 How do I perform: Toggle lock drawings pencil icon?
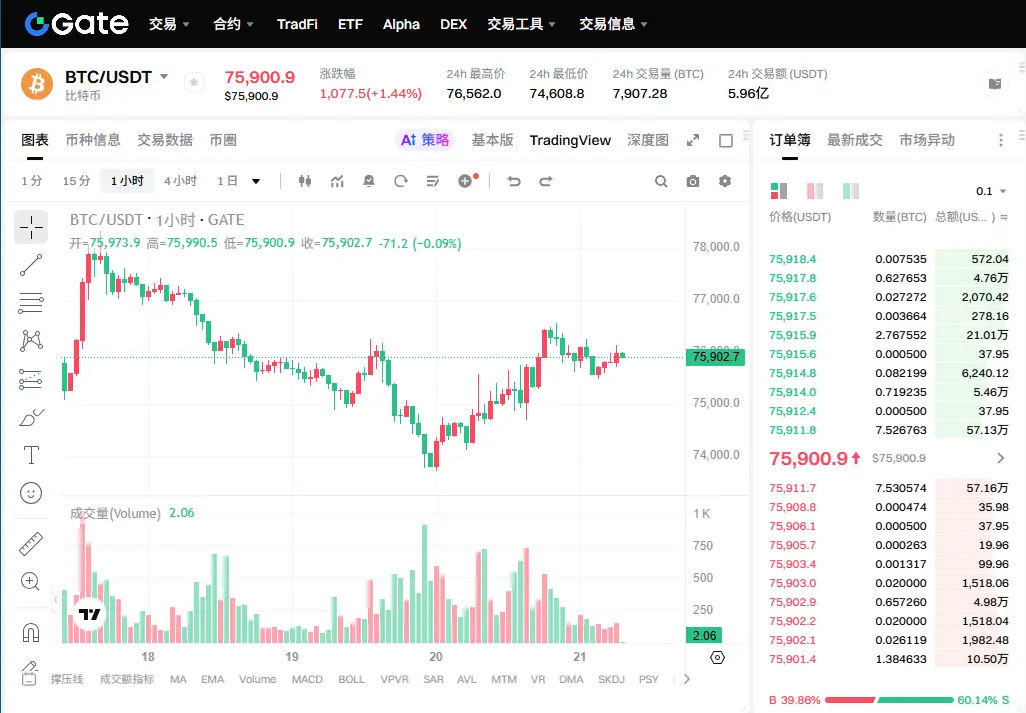29,672
